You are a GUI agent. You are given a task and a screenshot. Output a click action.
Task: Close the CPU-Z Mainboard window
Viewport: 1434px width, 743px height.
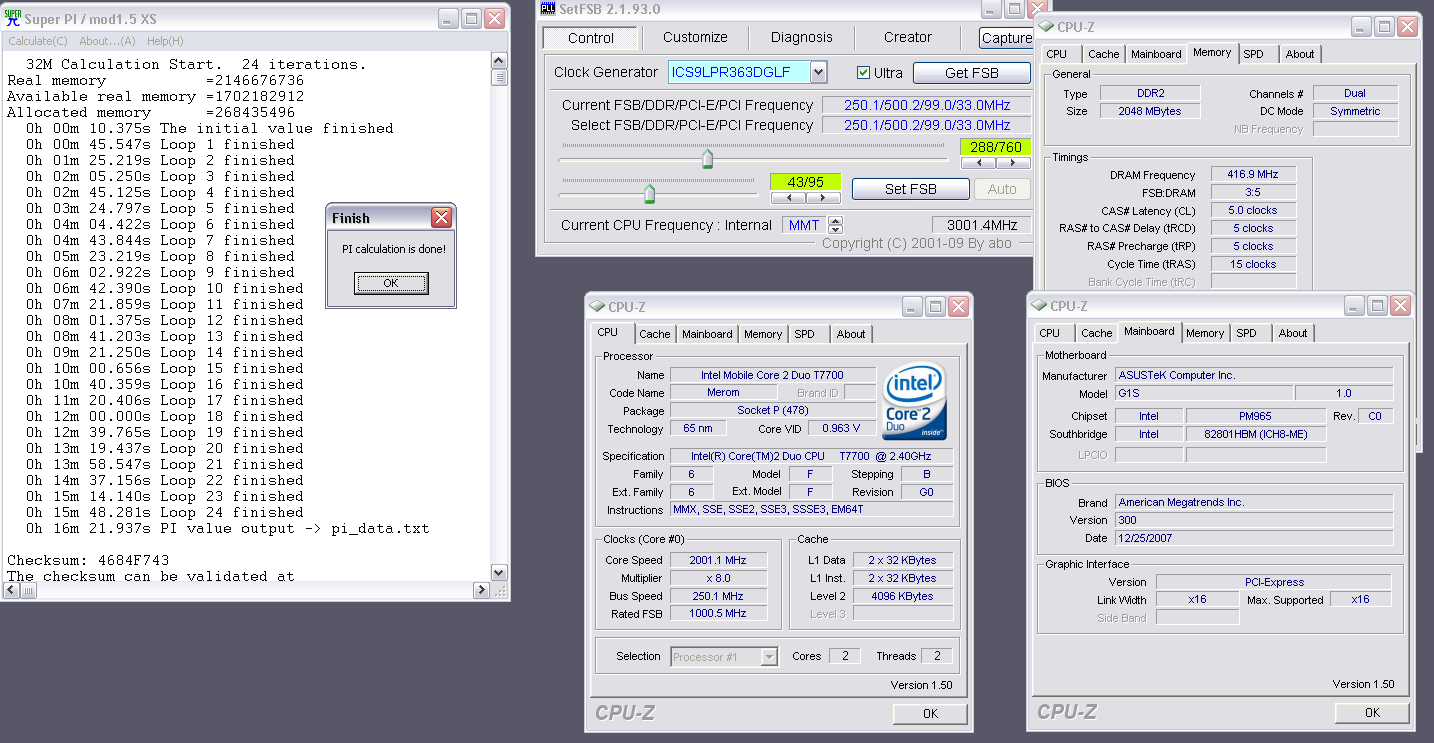click(1400, 306)
